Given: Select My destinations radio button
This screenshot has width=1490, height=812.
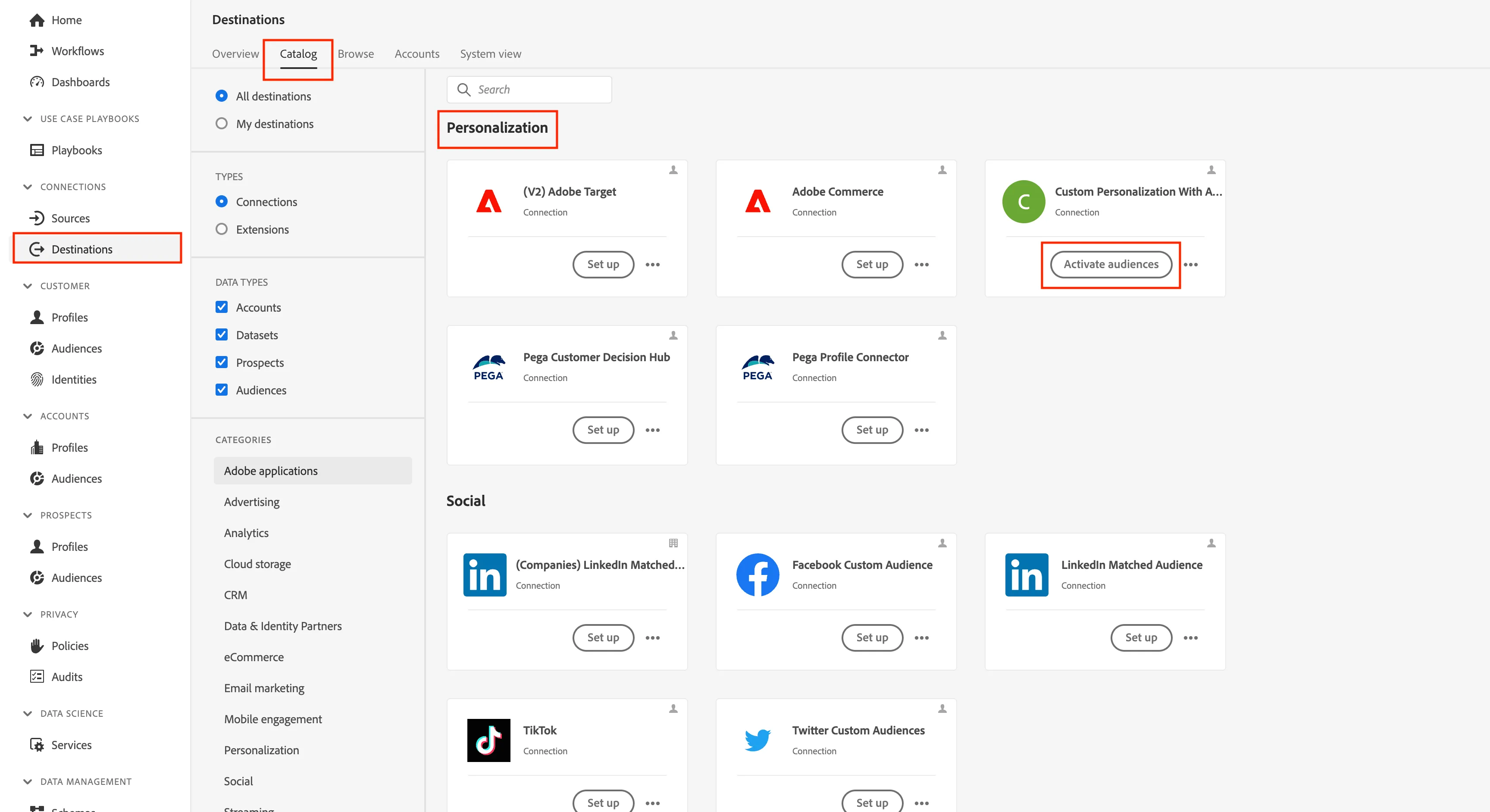Looking at the screenshot, I should click(x=222, y=124).
